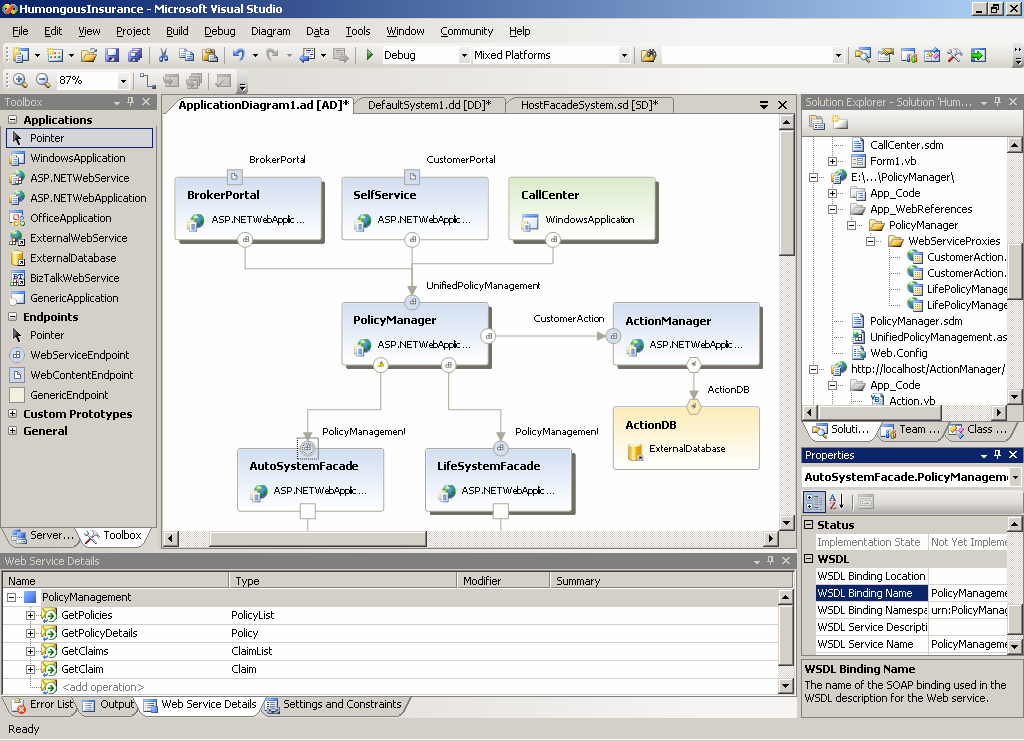The width and height of the screenshot is (1024, 742).
Task: Expand the General toolbox section
Action: (12, 430)
